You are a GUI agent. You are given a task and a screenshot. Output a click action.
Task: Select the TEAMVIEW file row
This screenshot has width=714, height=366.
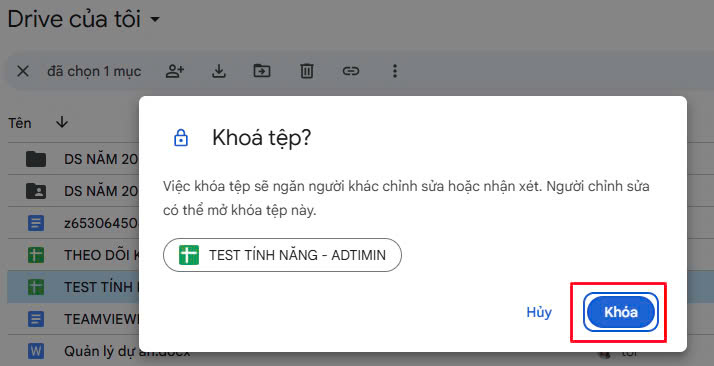[73, 319]
